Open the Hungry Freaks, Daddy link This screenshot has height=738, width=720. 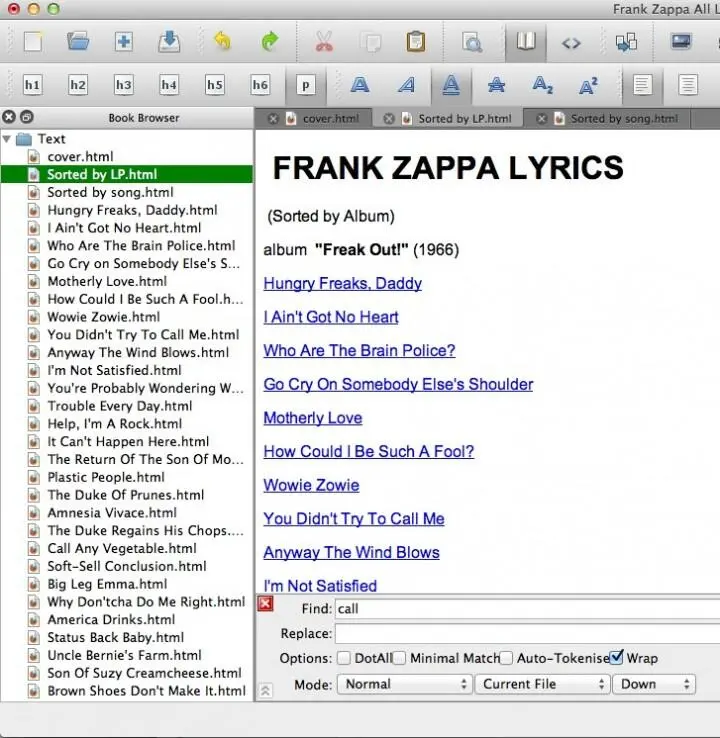343,283
